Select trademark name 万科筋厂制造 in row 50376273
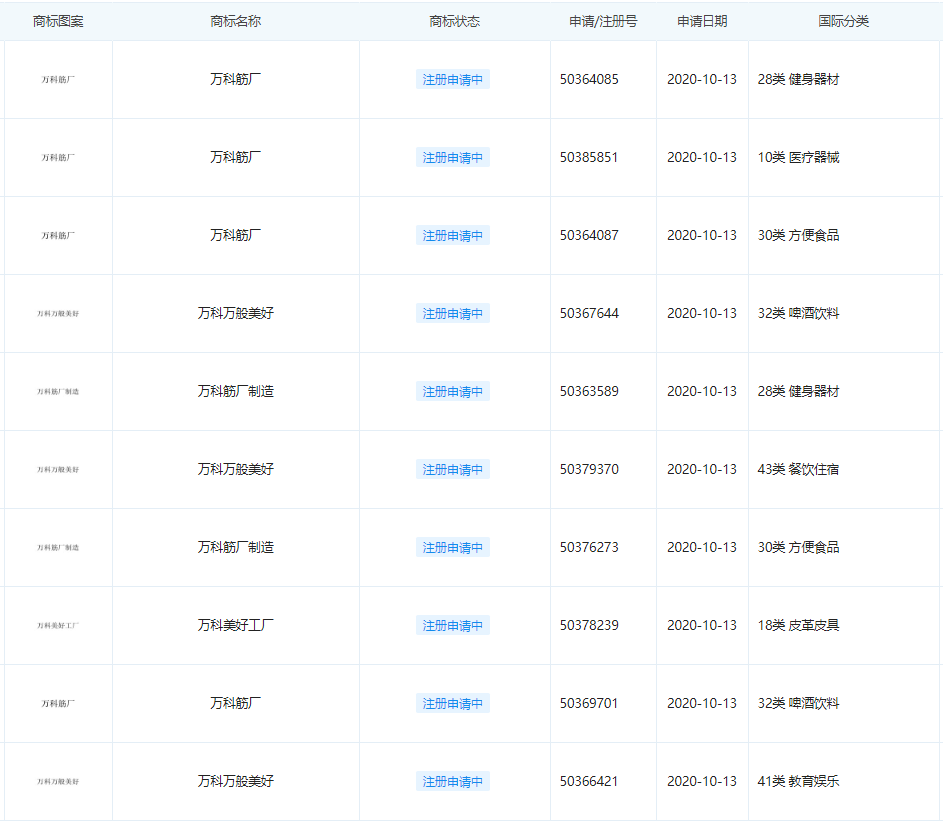Image resolution: width=943 pixels, height=825 pixels. (235, 547)
